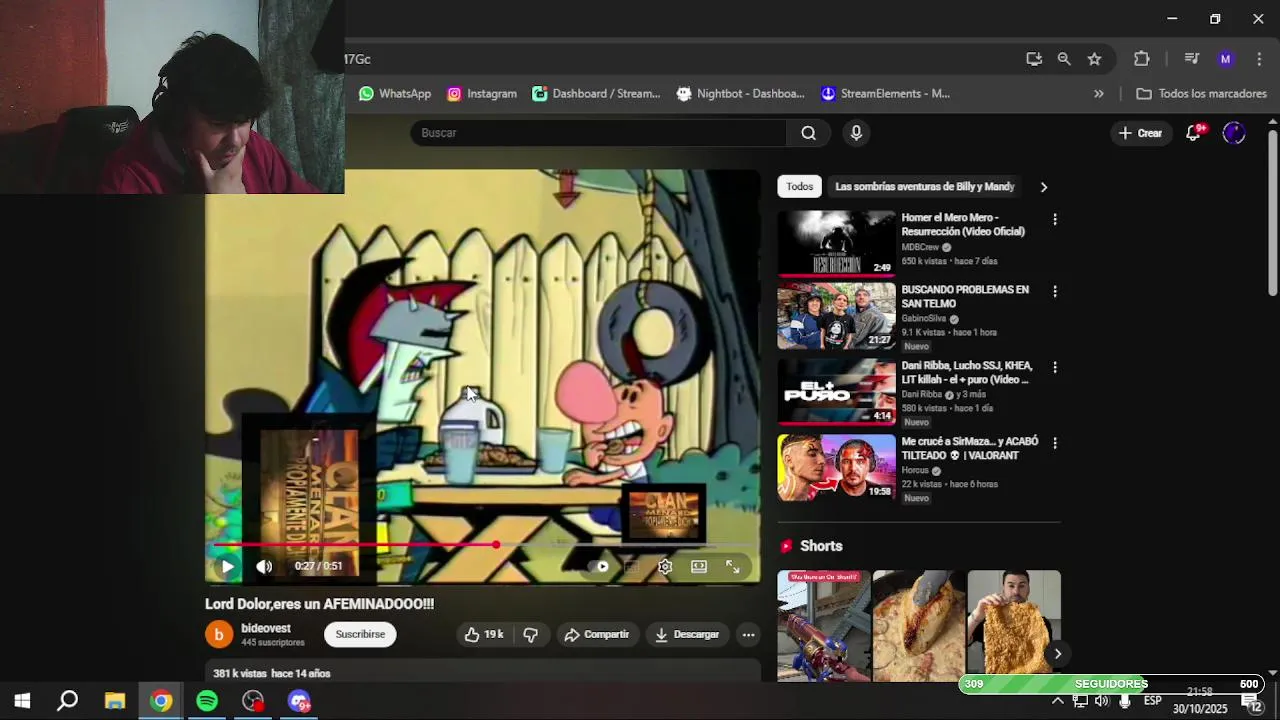Open the Crear create menu
The height and width of the screenshot is (720, 1280).
(1140, 133)
